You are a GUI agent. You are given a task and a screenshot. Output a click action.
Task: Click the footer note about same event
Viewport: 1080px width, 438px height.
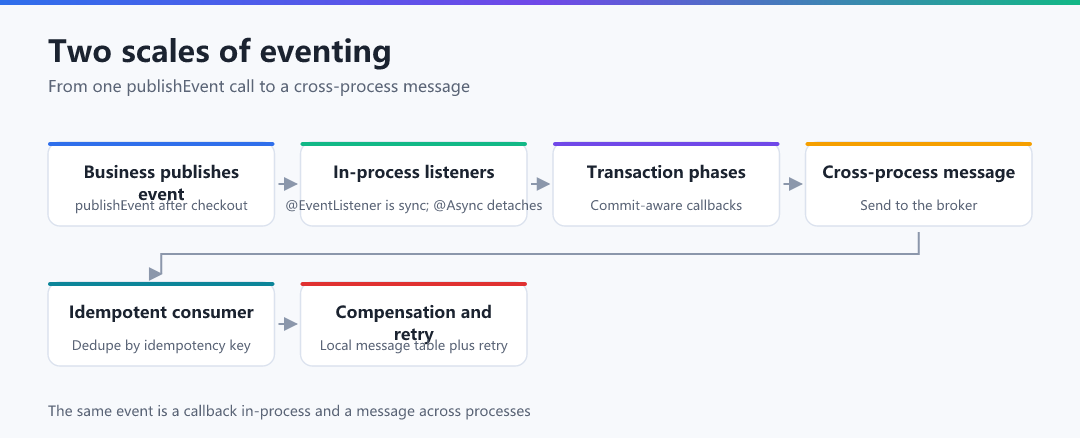point(289,411)
